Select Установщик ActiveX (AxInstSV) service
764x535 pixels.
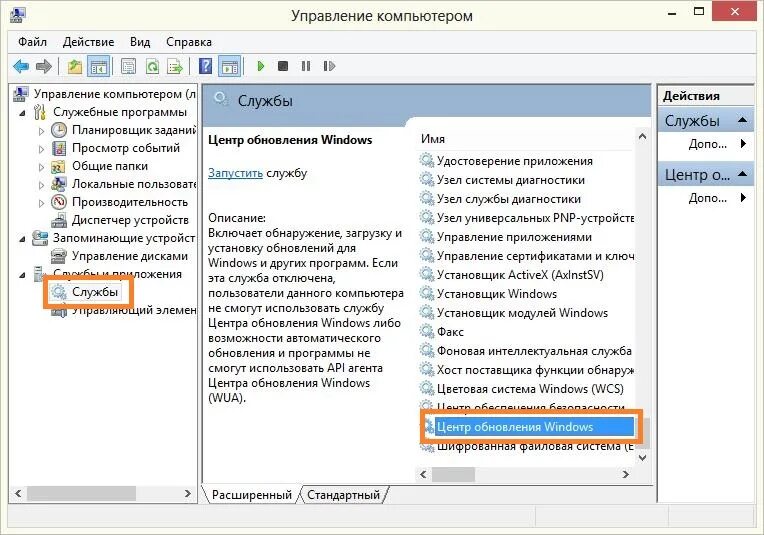click(x=520, y=275)
